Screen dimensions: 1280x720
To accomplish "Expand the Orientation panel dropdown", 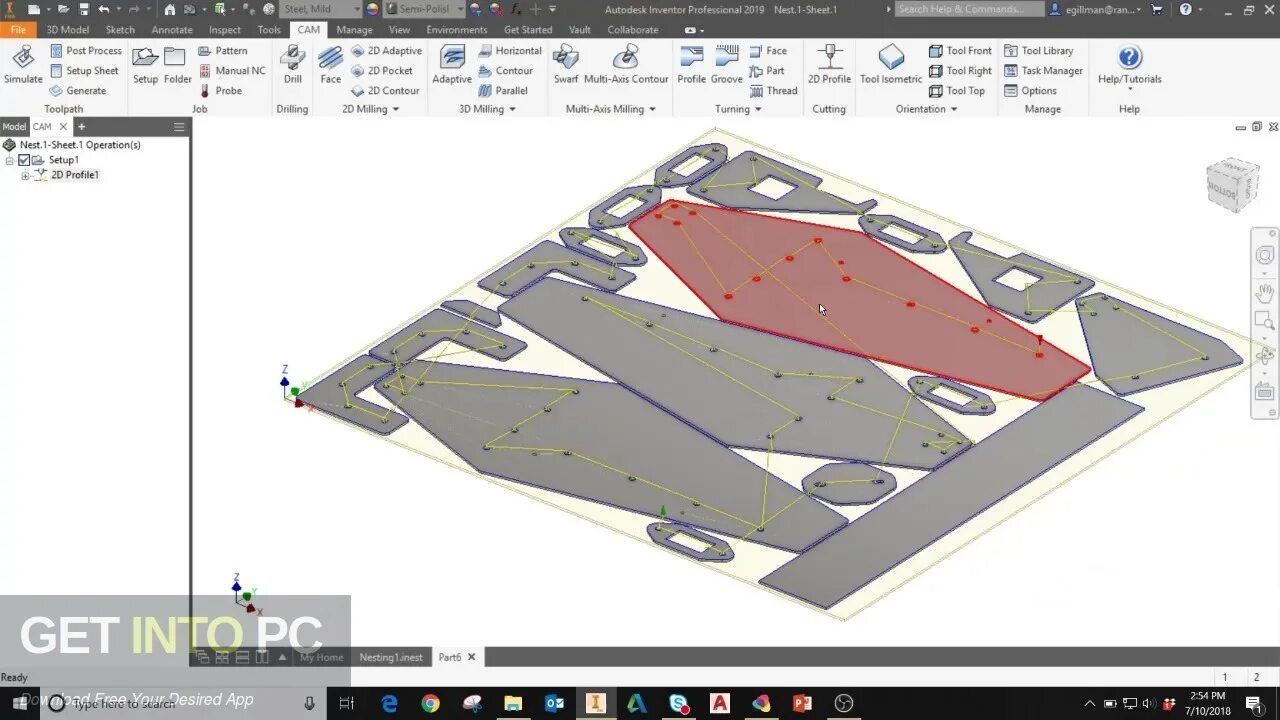I will coord(953,109).
